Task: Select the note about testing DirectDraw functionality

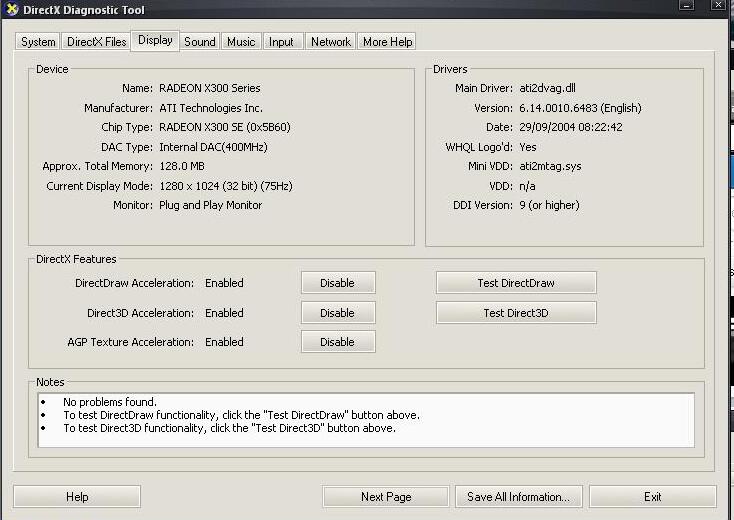Action: 242,415
